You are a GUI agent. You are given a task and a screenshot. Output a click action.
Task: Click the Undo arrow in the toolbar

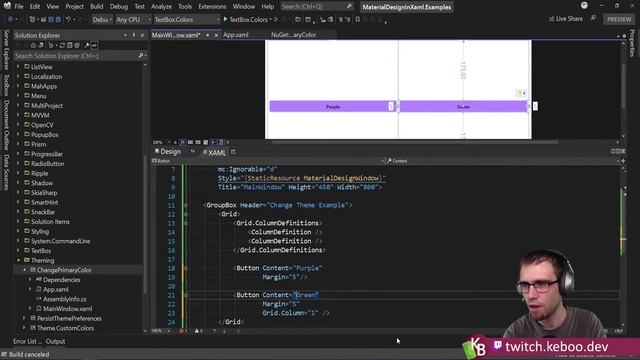(68, 19)
